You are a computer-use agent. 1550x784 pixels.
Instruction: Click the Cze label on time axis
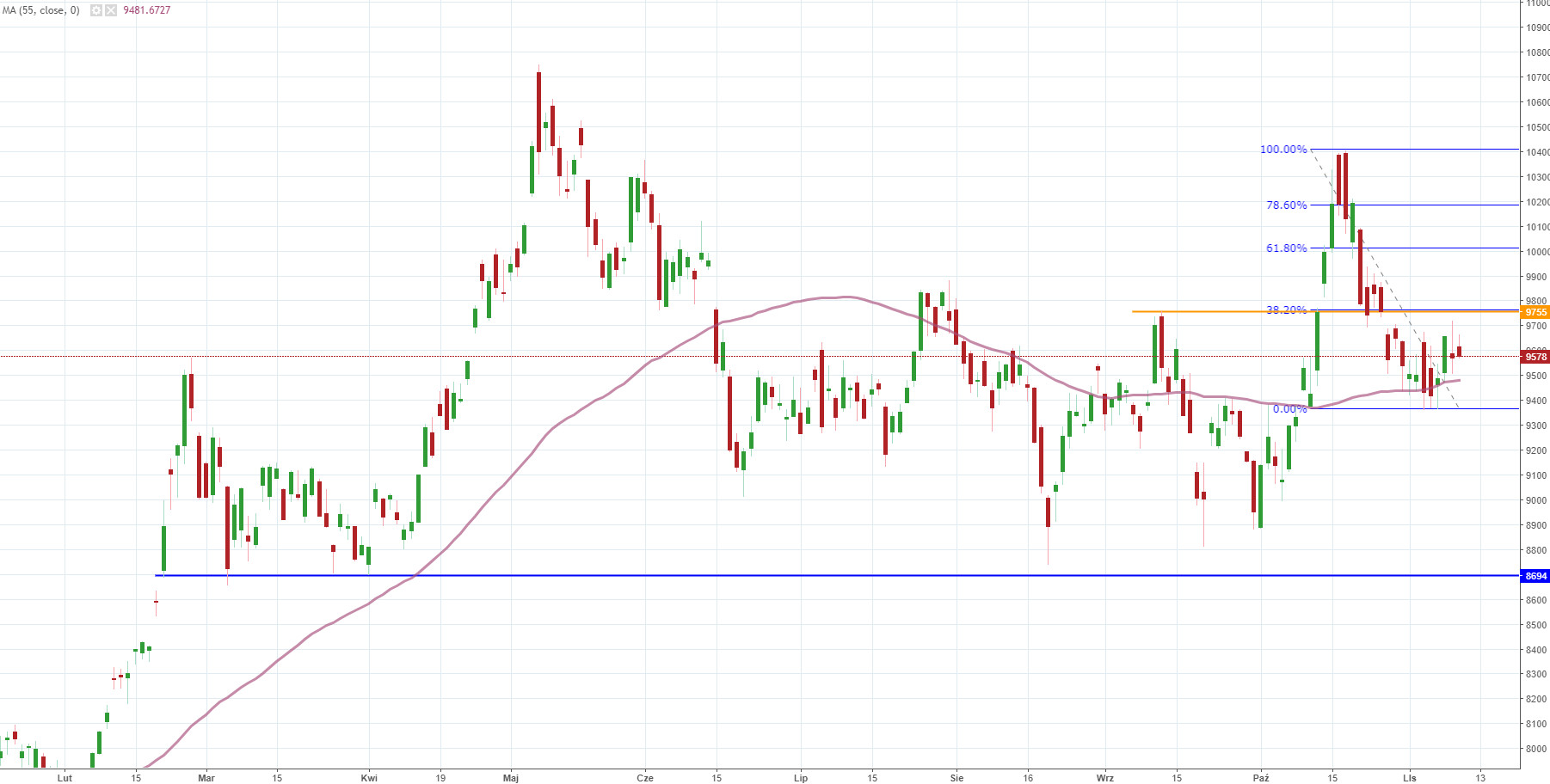[645, 778]
